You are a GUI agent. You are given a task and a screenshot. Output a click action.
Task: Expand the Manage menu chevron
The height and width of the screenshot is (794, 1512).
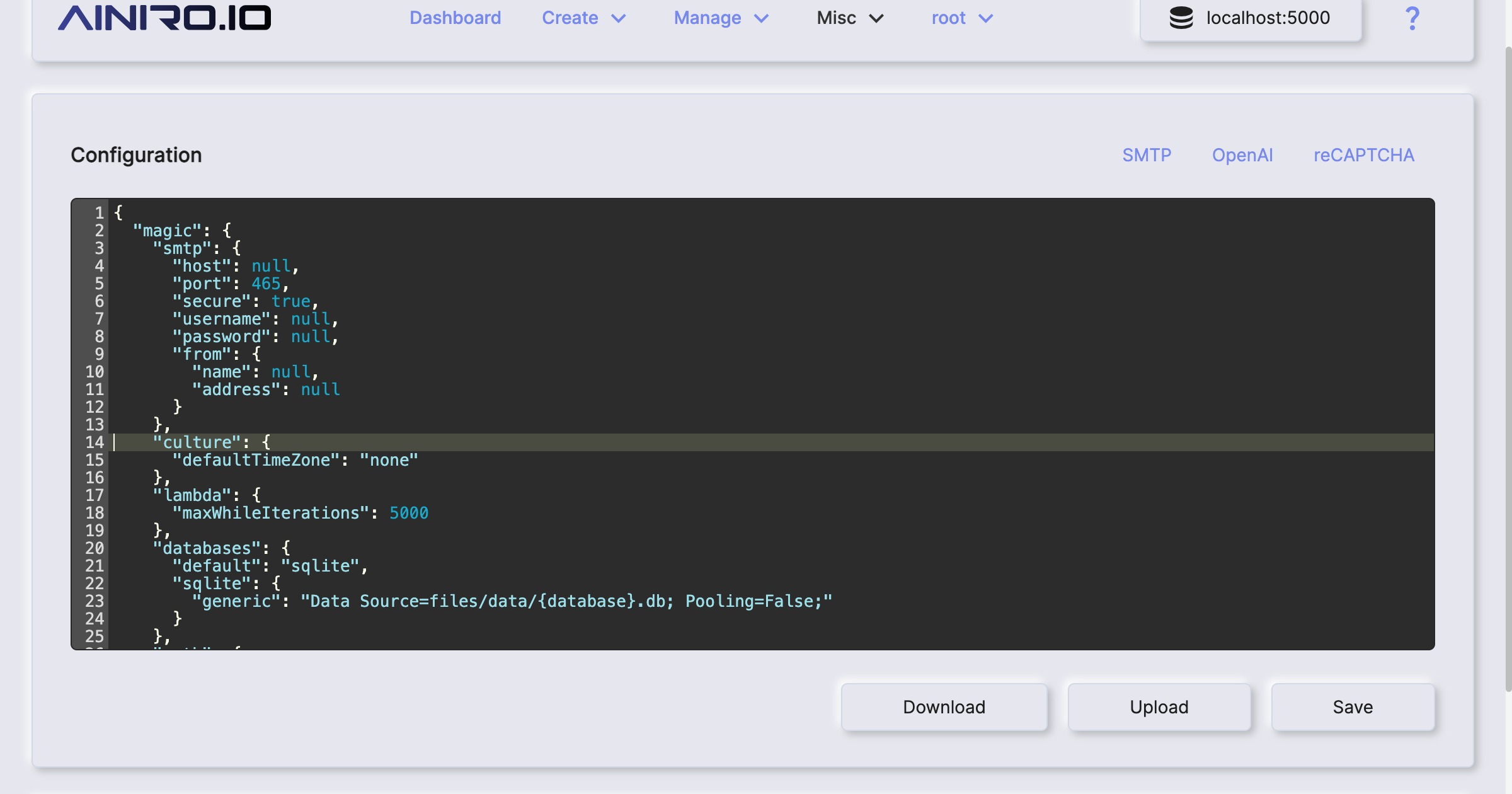pyautogui.click(x=762, y=18)
